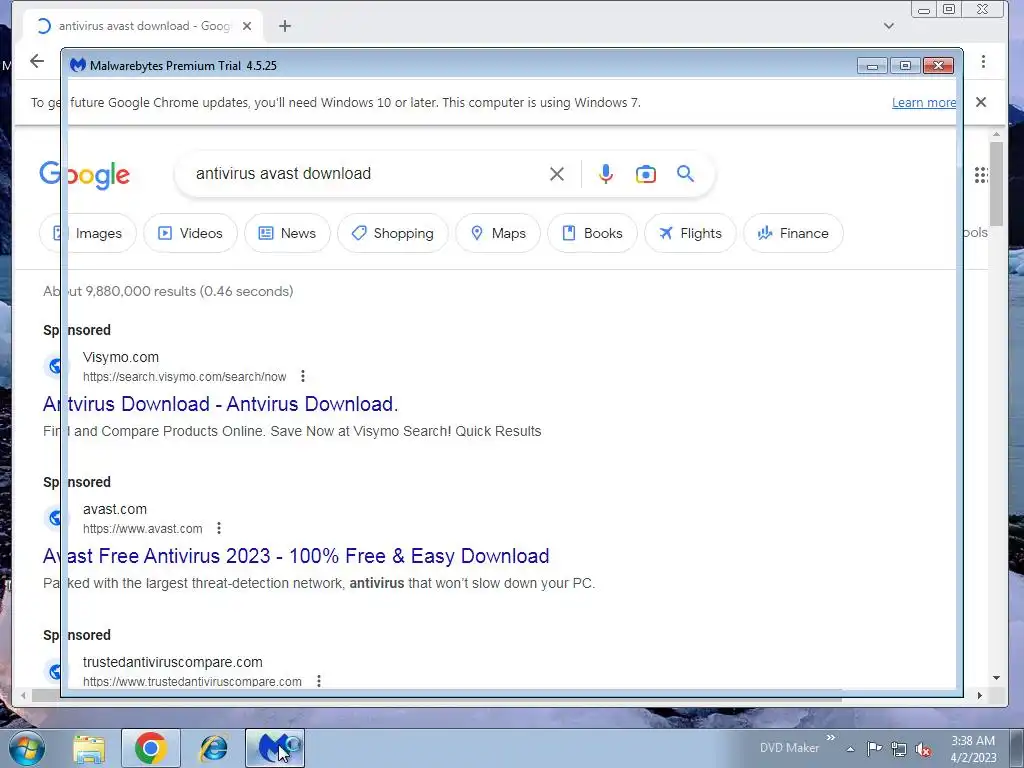Click the vertical scrollbar thumb
The height and width of the screenshot is (768, 1024).
[995, 183]
